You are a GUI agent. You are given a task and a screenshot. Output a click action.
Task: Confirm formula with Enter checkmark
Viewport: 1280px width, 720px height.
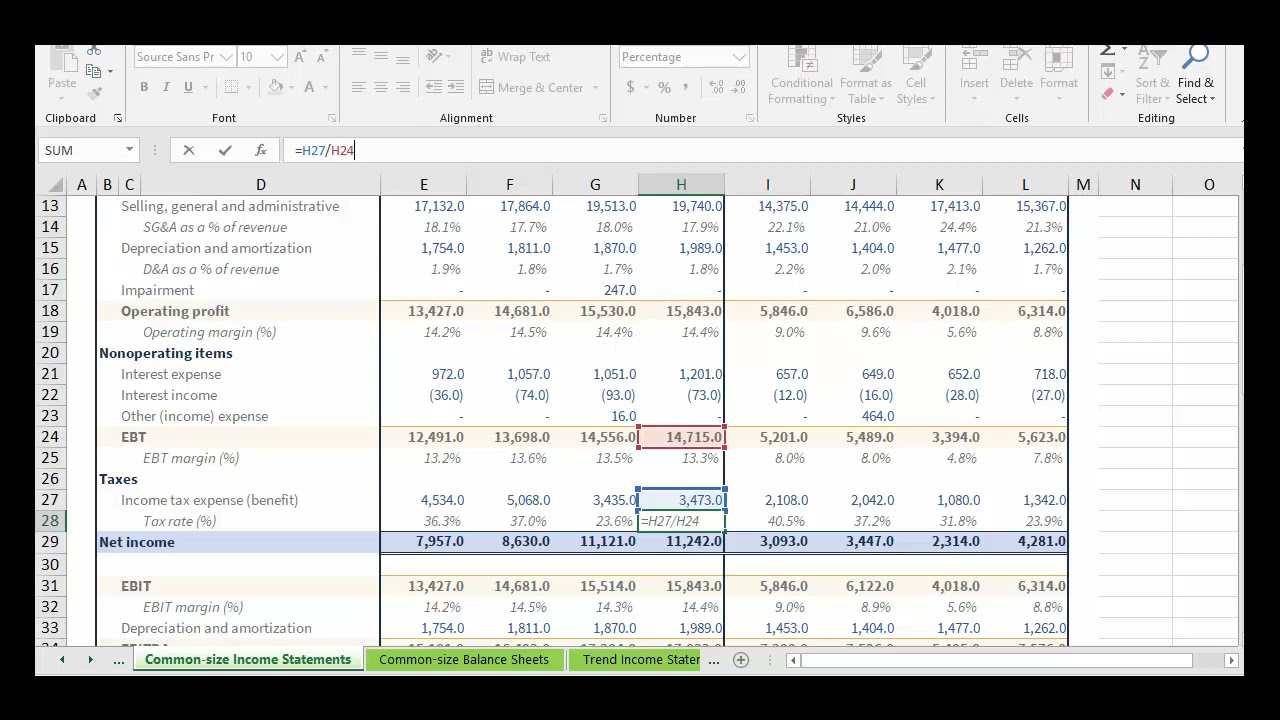point(225,150)
